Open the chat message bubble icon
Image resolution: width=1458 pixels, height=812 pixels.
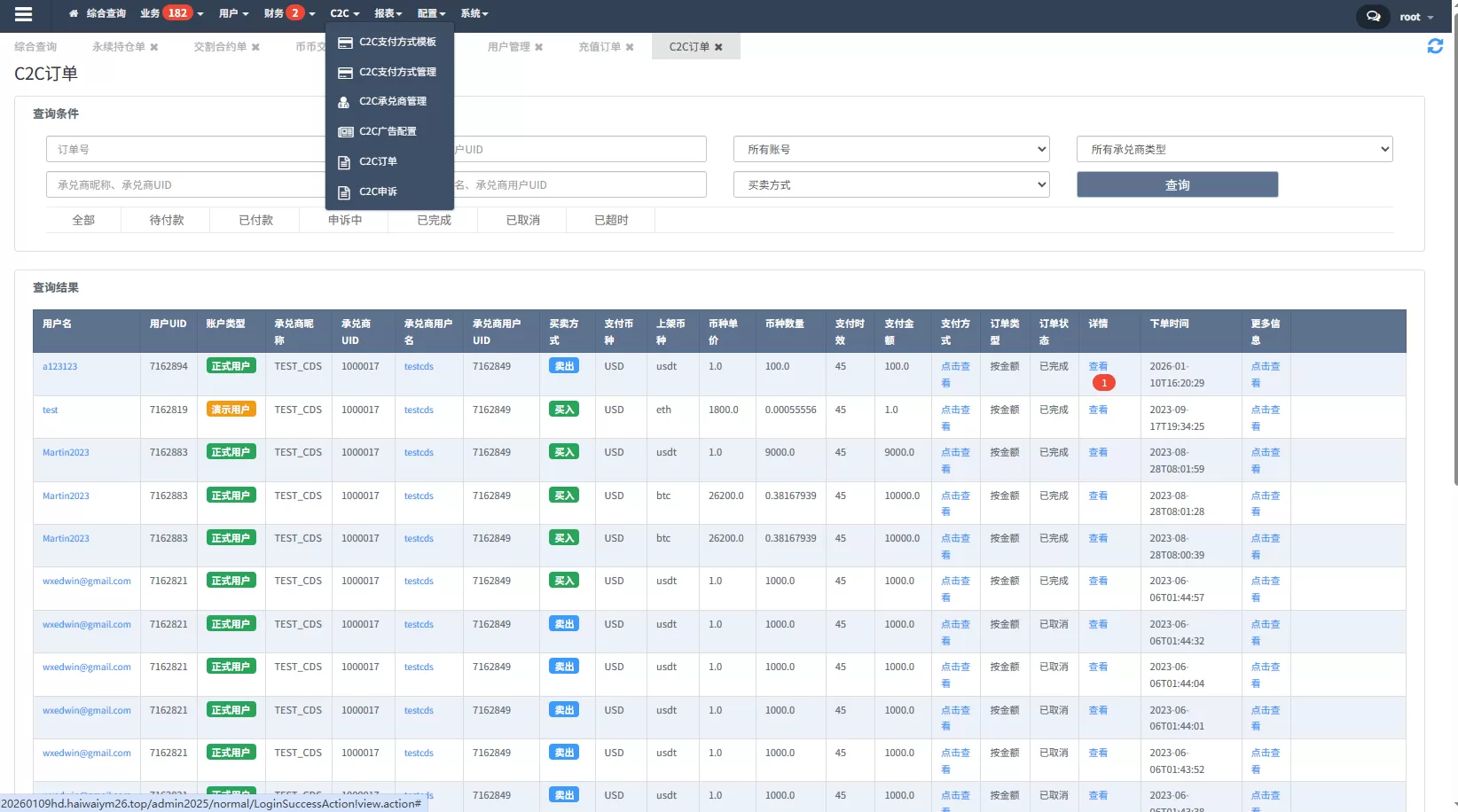pyautogui.click(x=1372, y=15)
